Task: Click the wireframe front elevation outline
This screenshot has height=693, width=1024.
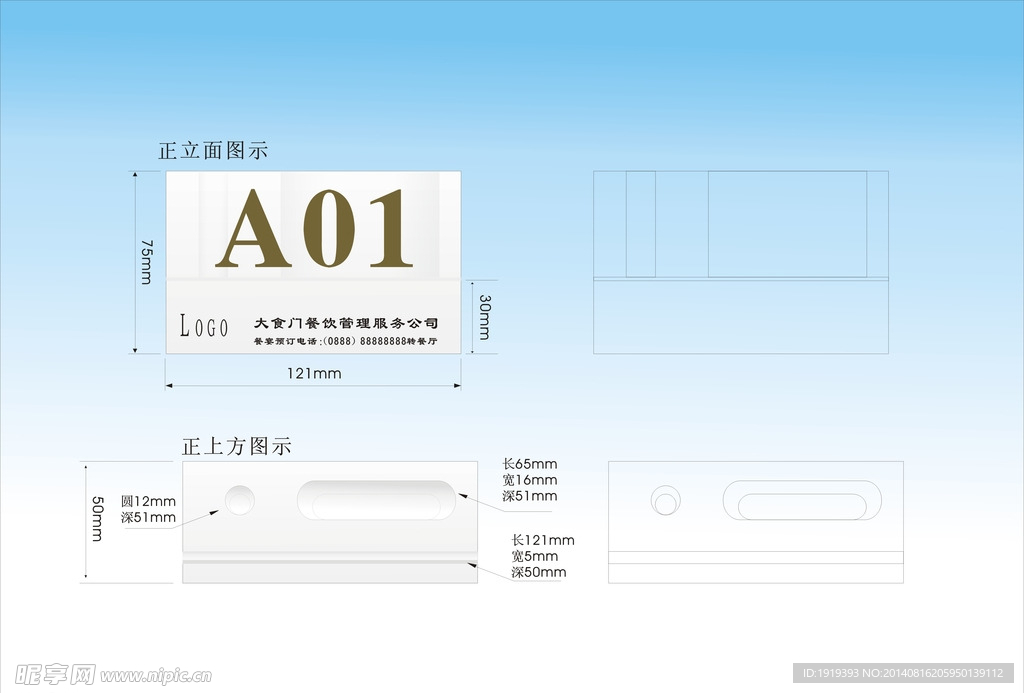Action: point(740,262)
